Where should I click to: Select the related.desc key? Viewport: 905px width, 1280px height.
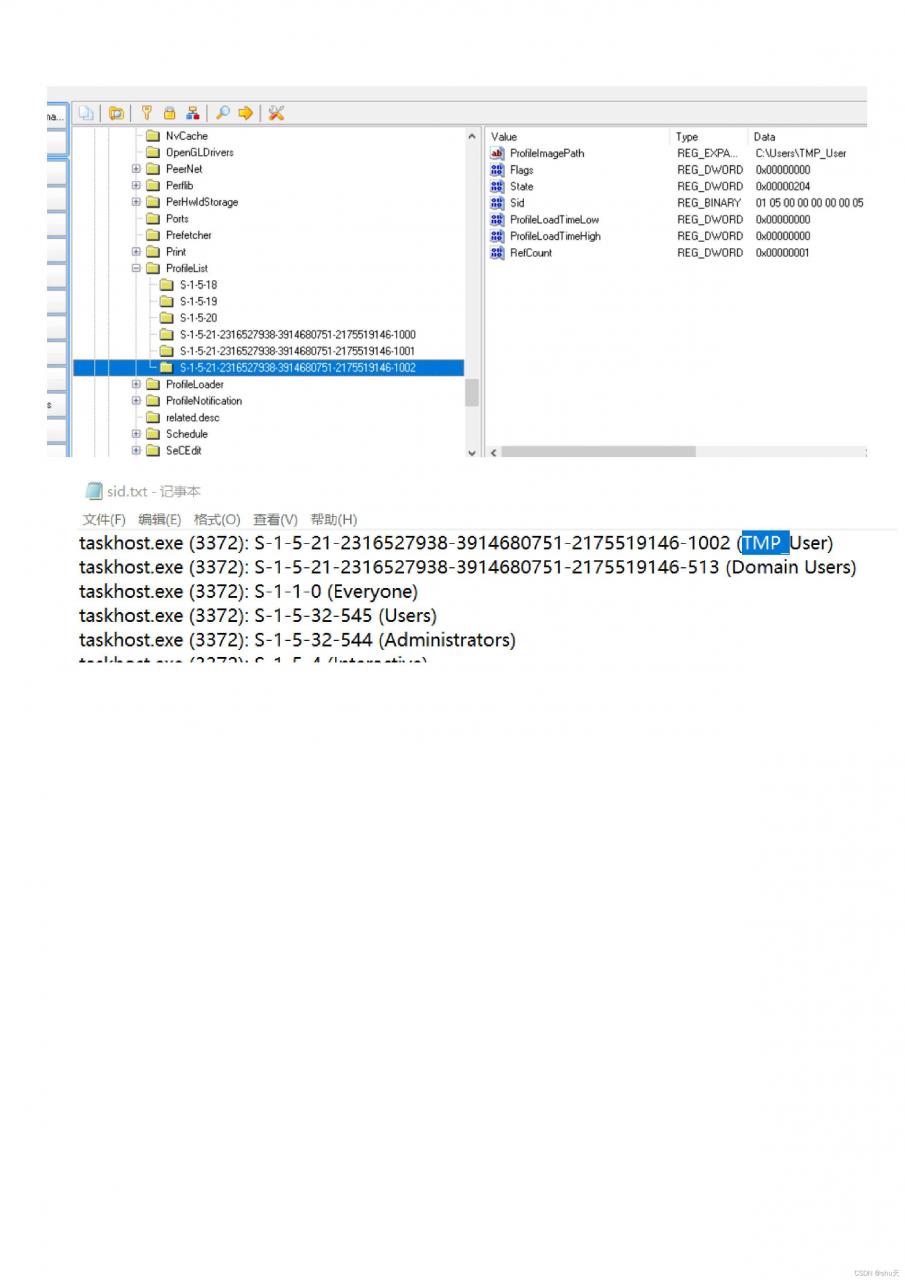192,417
